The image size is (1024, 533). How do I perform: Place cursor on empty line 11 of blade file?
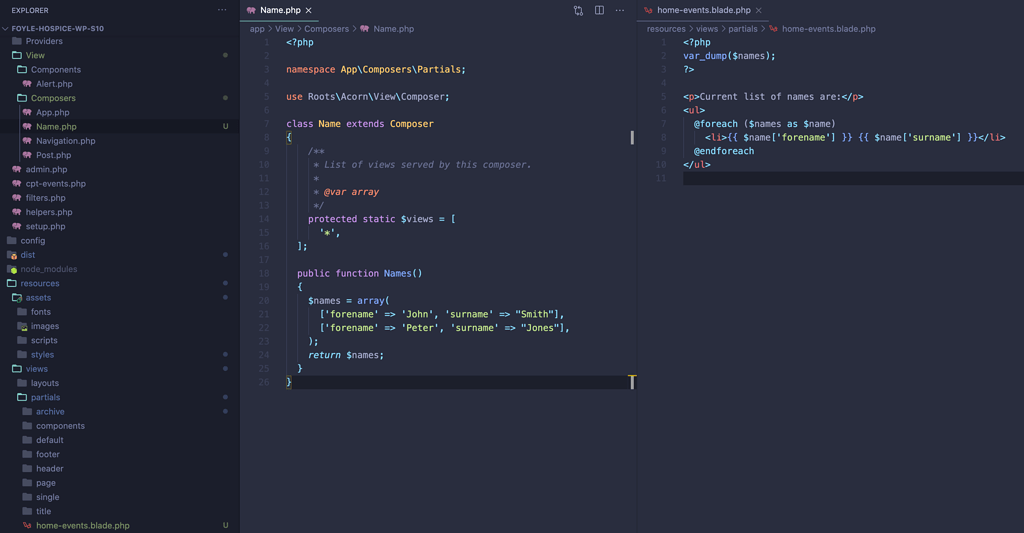[x=800, y=178]
